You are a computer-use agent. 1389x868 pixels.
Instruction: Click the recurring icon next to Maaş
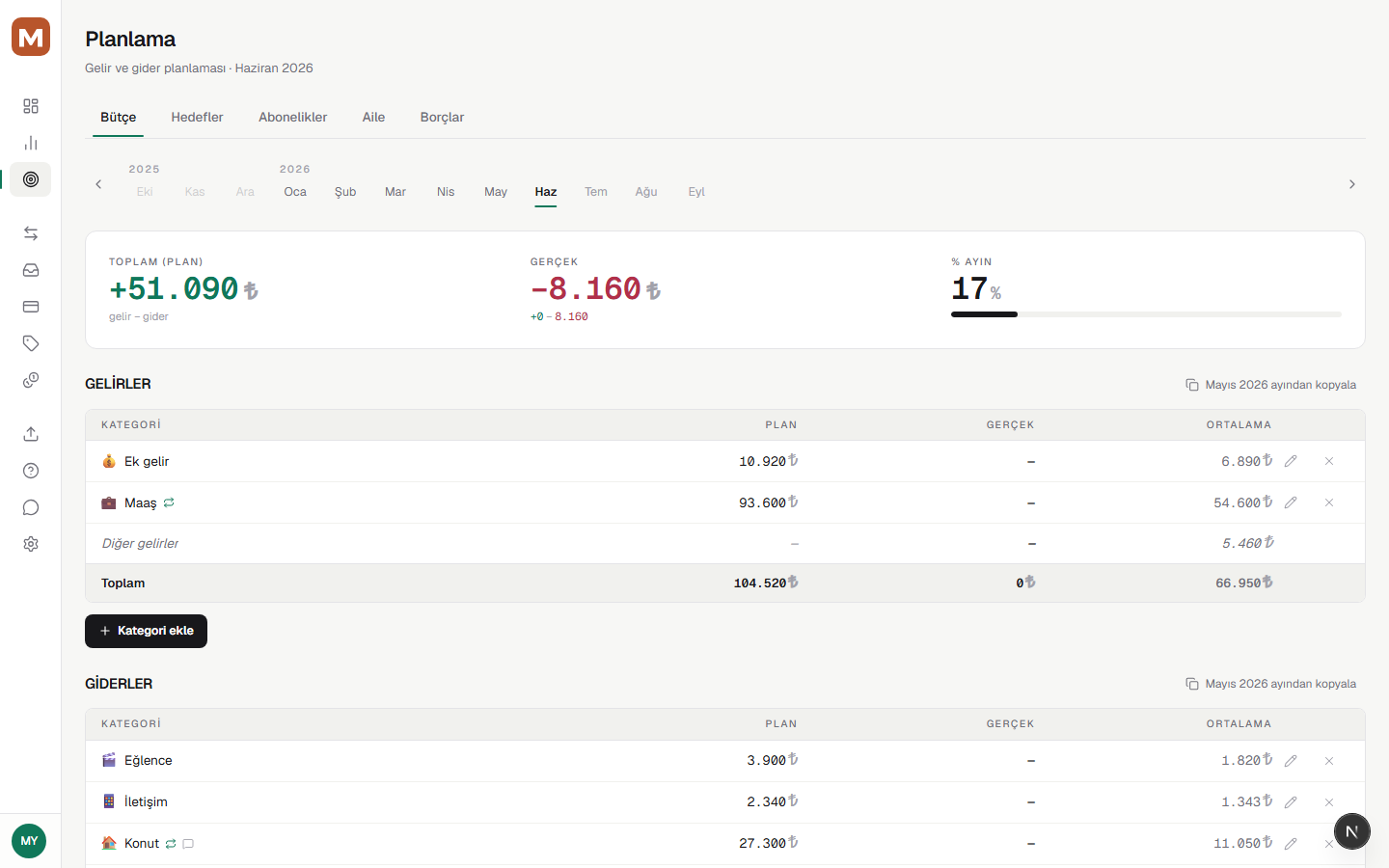169,502
